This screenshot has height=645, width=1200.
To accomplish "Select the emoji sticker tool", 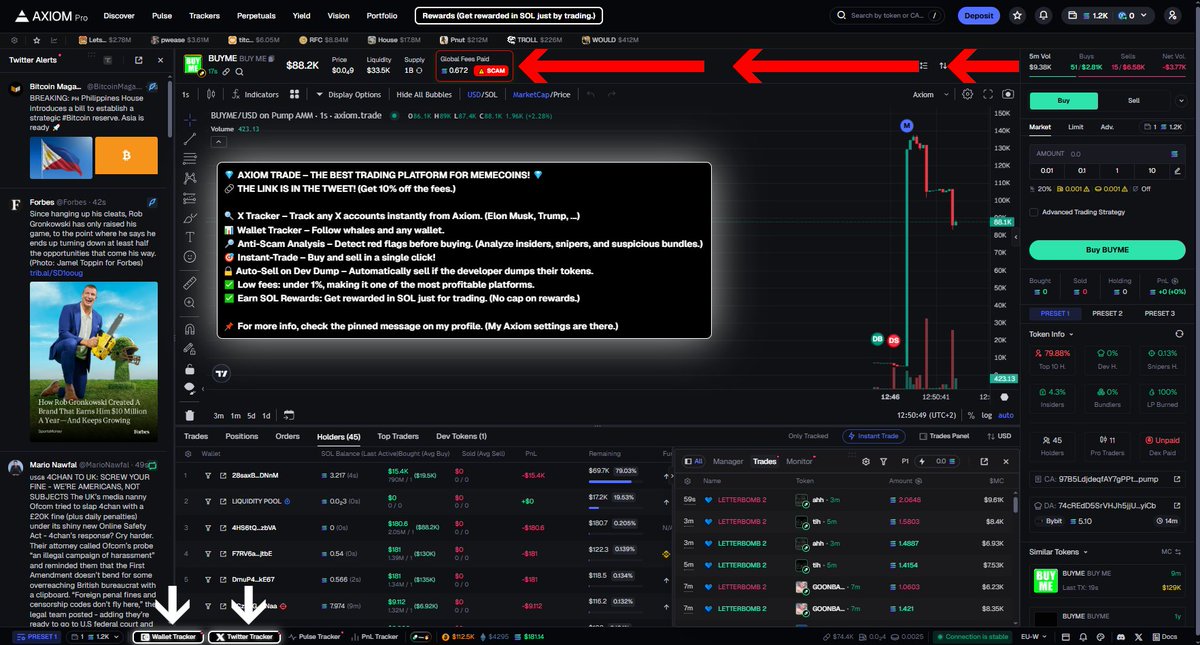I will click(x=190, y=256).
